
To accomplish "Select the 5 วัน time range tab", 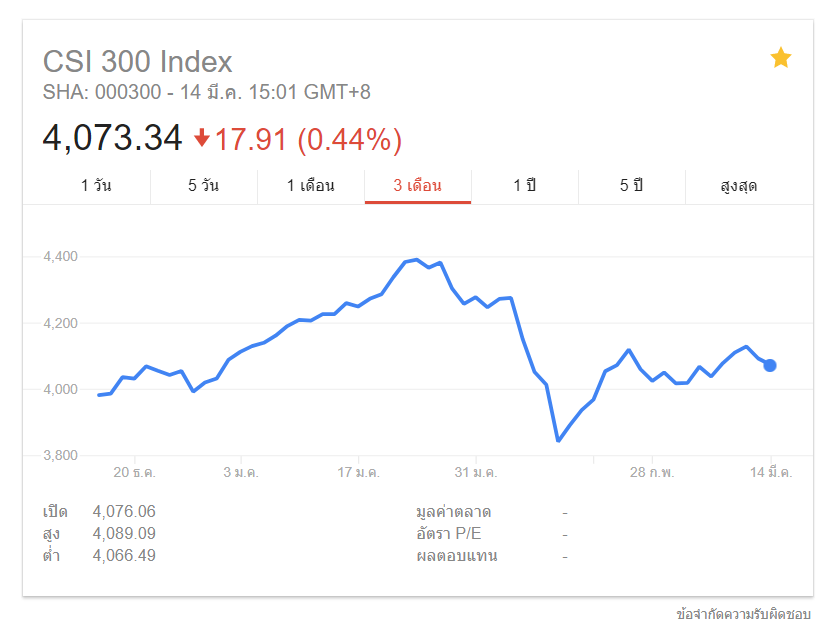I will pos(203,186).
